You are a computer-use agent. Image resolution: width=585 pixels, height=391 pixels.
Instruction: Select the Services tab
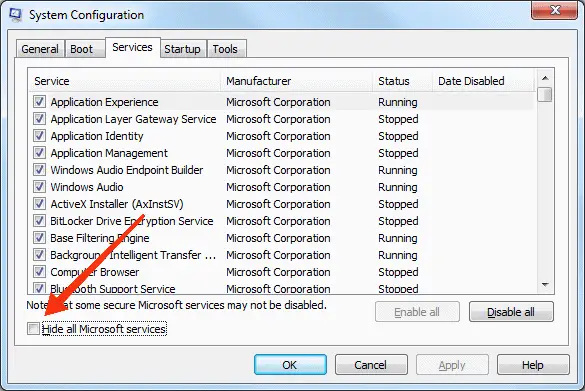pyautogui.click(x=132, y=47)
